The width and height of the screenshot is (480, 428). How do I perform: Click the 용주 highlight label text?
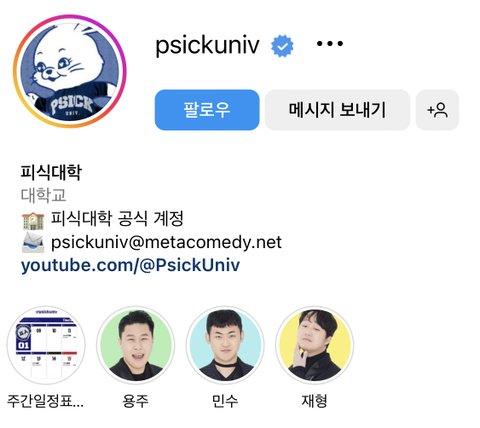(135, 401)
